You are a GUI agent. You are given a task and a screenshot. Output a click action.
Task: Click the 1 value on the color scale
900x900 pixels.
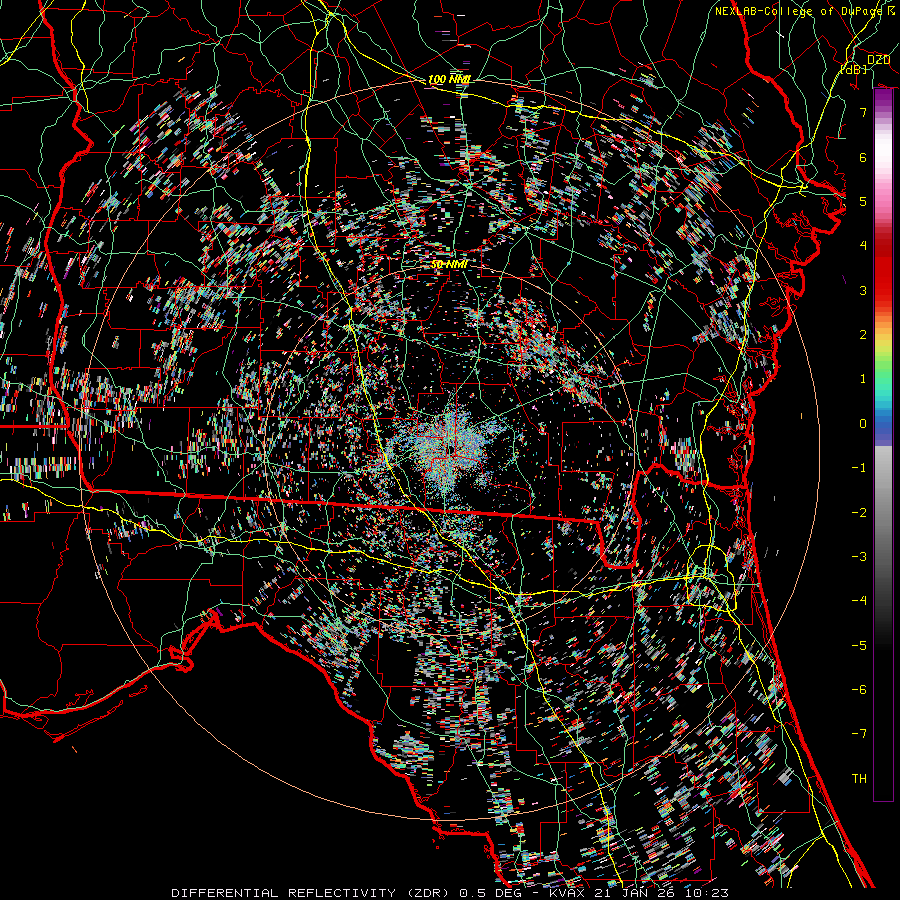click(863, 379)
